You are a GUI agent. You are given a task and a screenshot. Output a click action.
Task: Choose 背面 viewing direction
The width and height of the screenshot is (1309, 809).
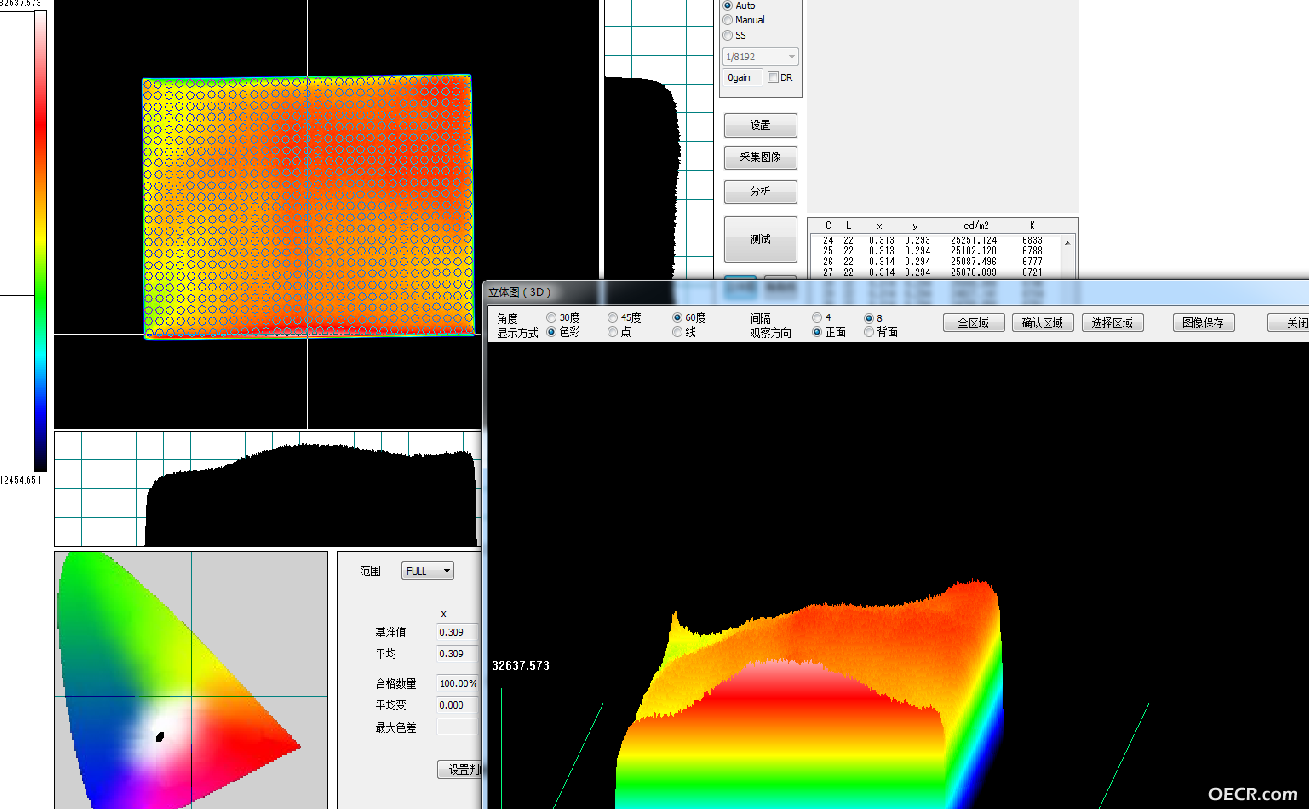click(869, 332)
